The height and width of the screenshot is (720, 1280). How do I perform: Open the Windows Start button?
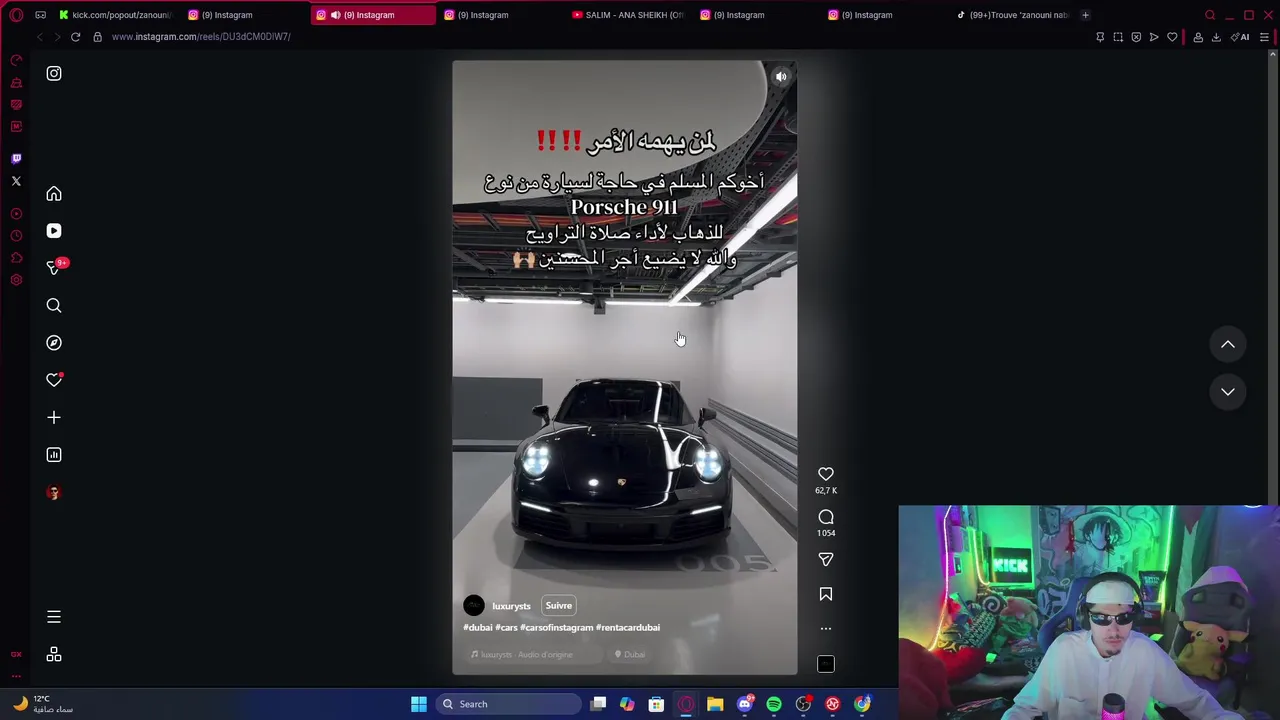point(419,704)
